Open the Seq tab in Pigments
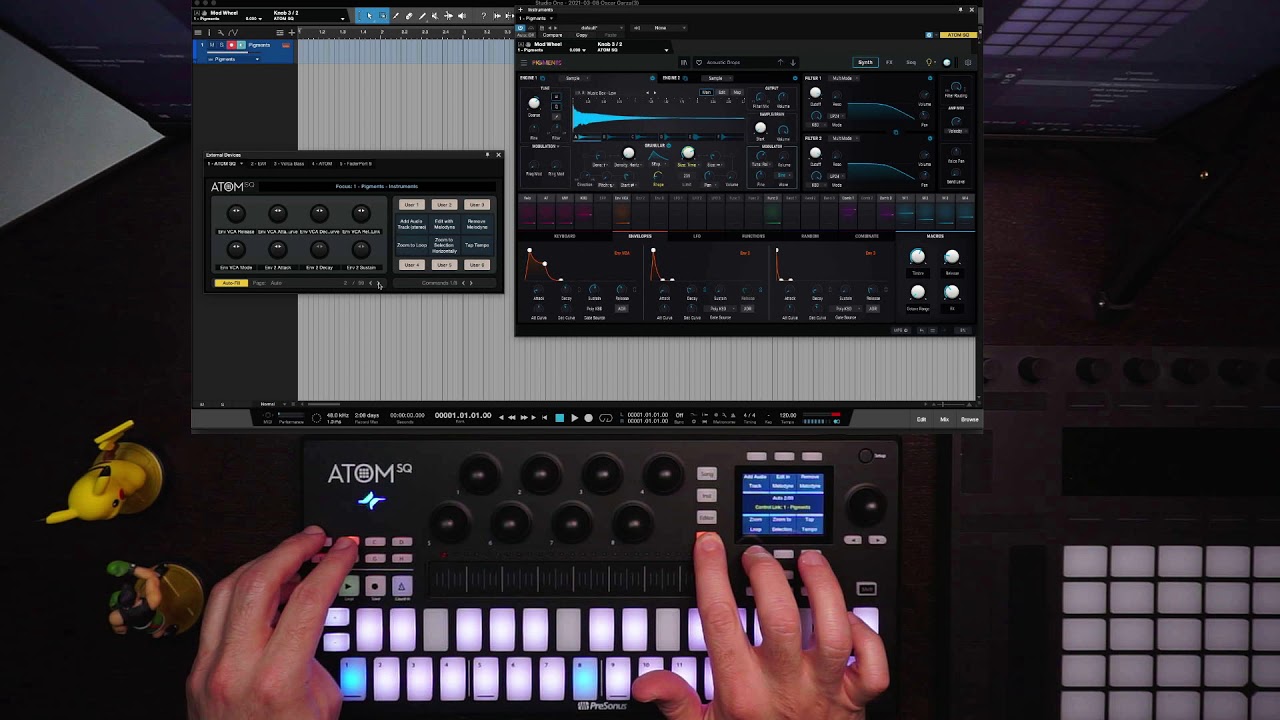The image size is (1280, 720). click(911, 62)
